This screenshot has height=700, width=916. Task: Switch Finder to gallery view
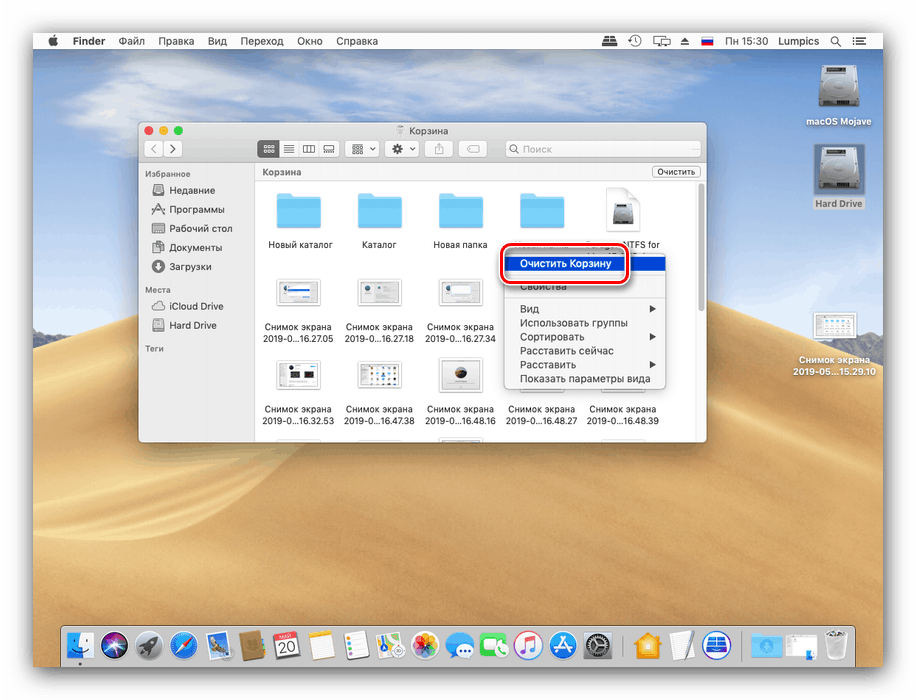(x=329, y=149)
